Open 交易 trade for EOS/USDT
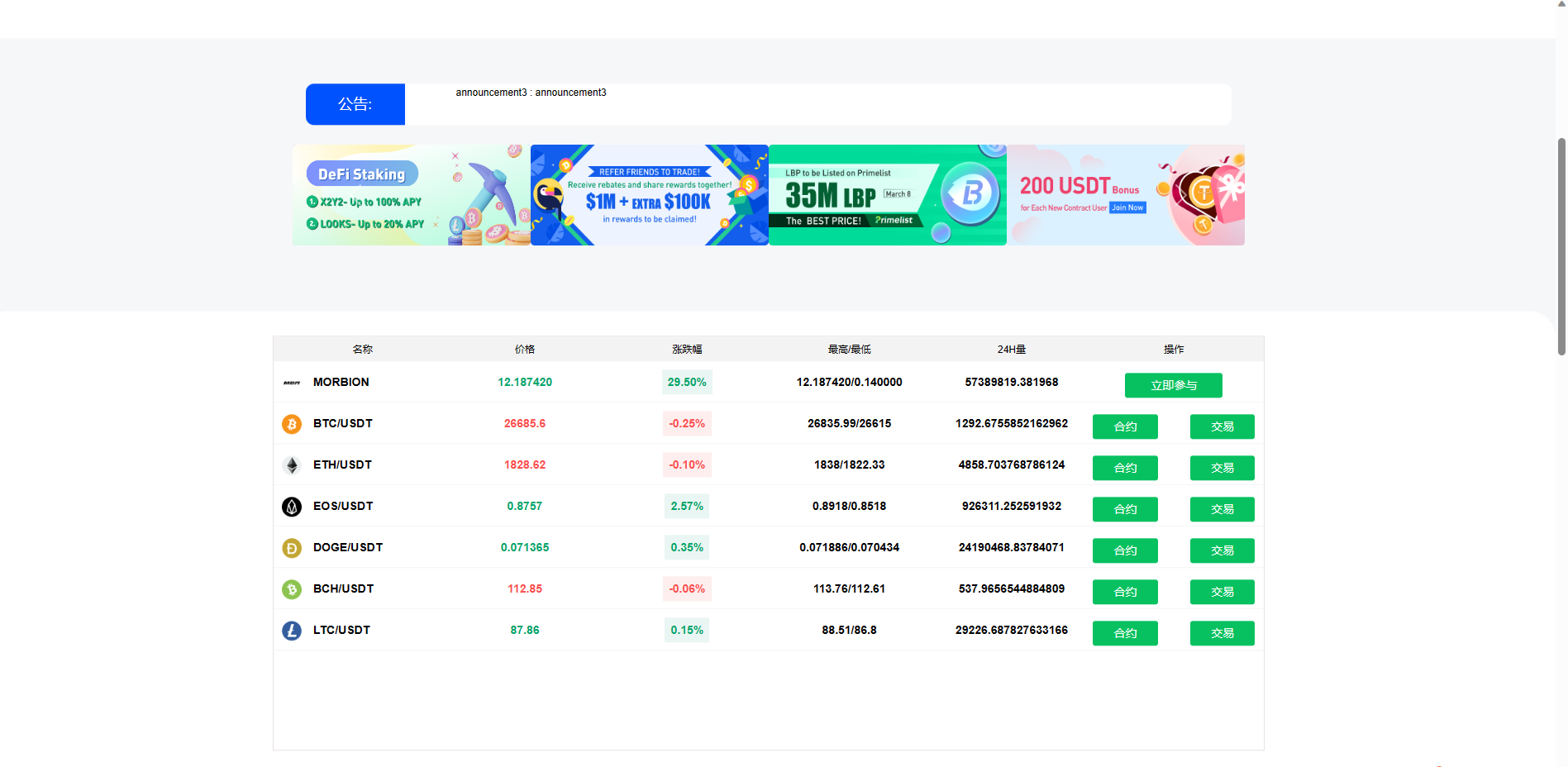Screen dimensions: 1568x767 click(x=1222, y=509)
